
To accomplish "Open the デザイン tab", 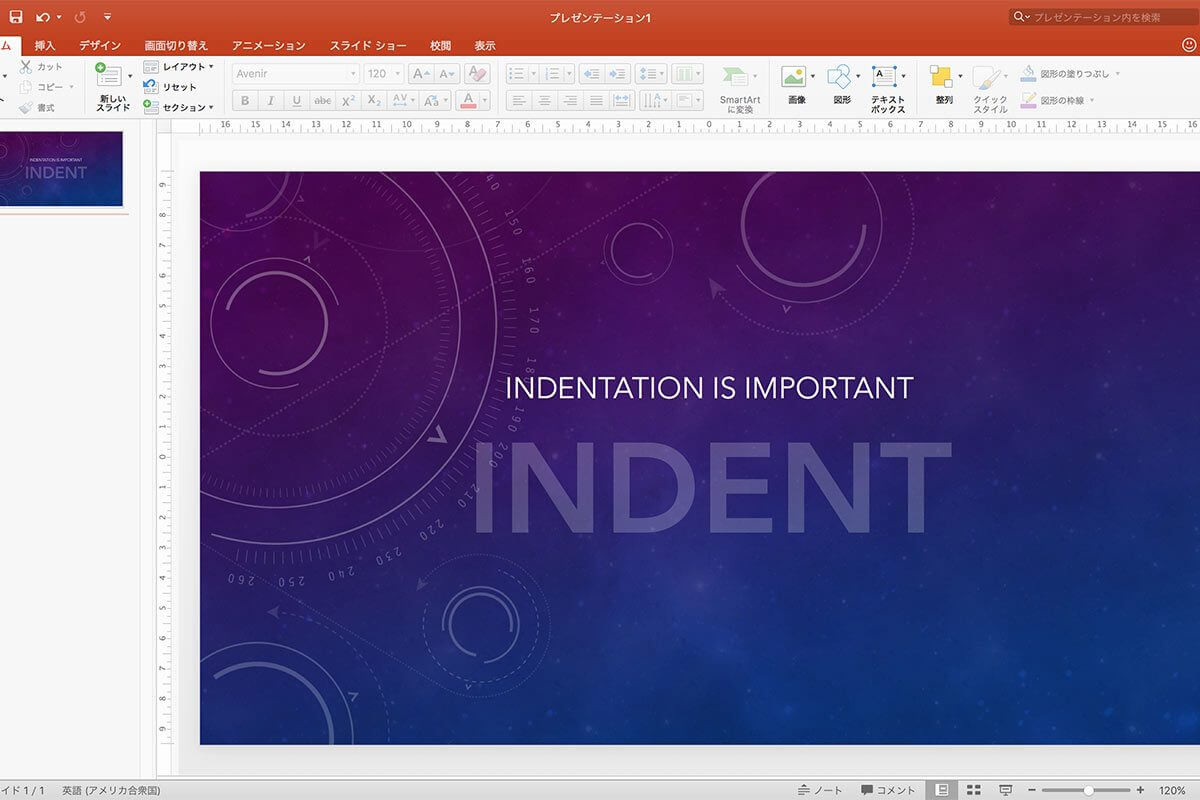I will 100,46.
